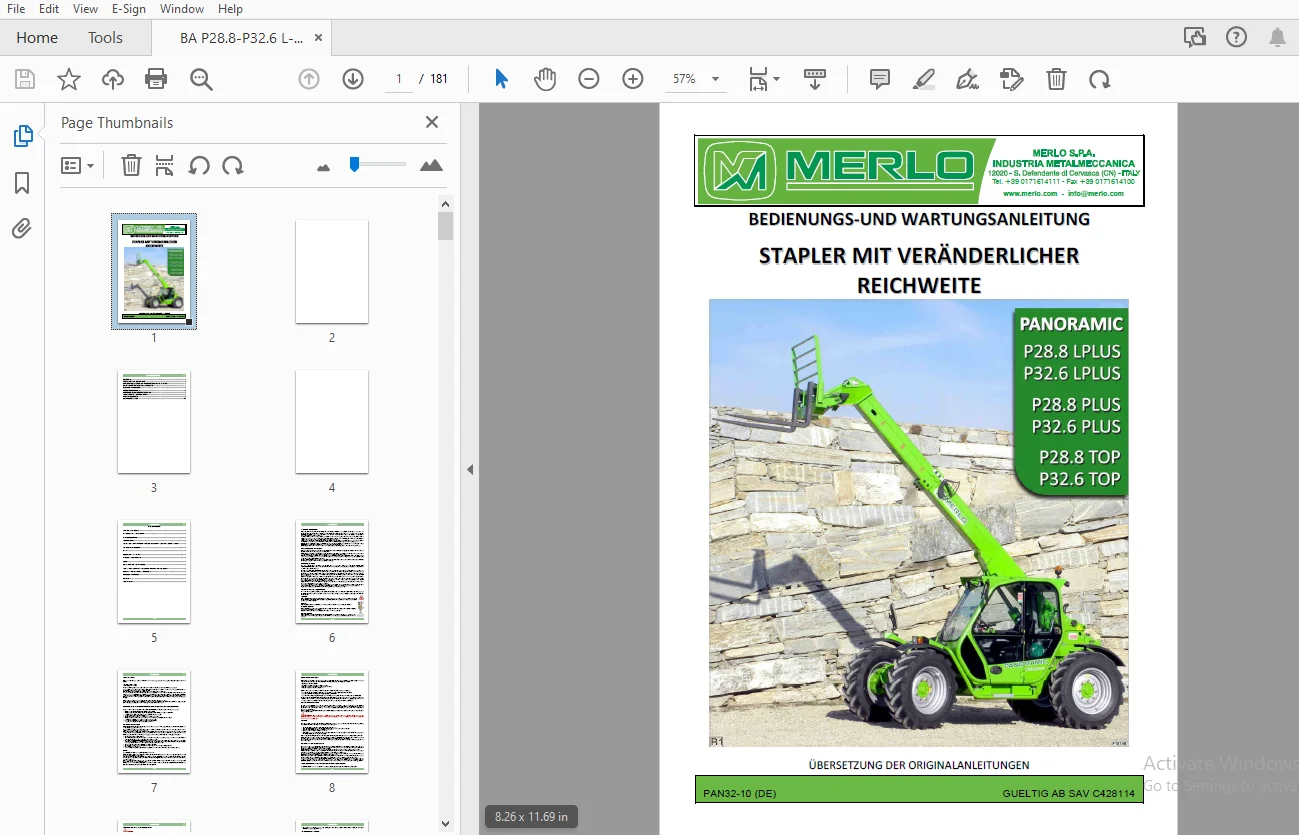This screenshot has width=1299, height=835.
Task: Enlarge thumbnail size with the large mountain icon
Action: click(x=431, y=165)
